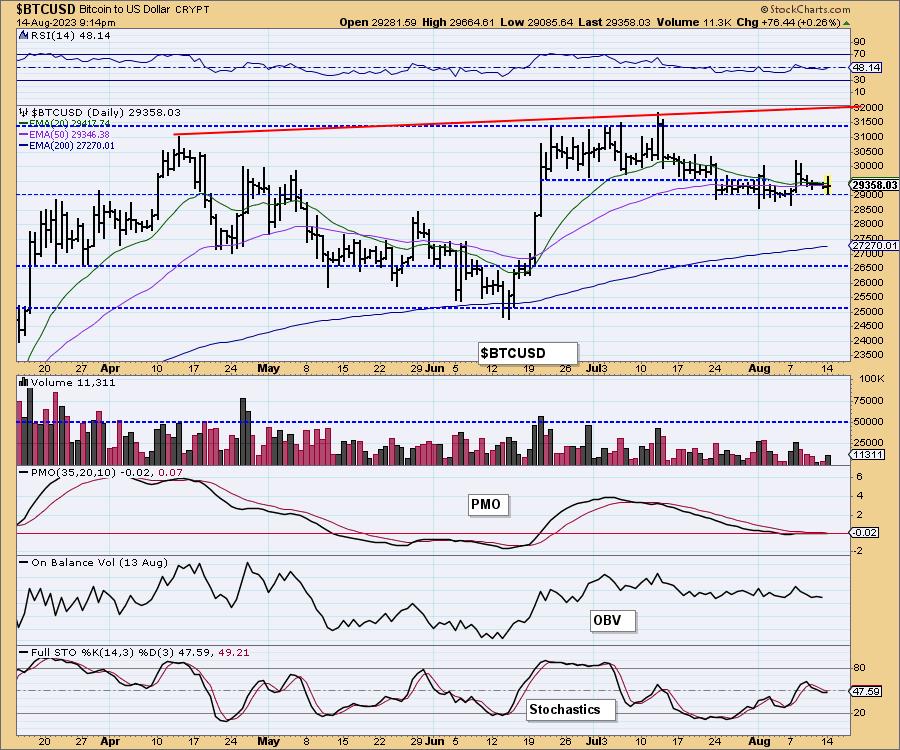The image size is (900, 750).
Task: Click the RSI(14) legend icon
Action: click(x=23, y=35)
